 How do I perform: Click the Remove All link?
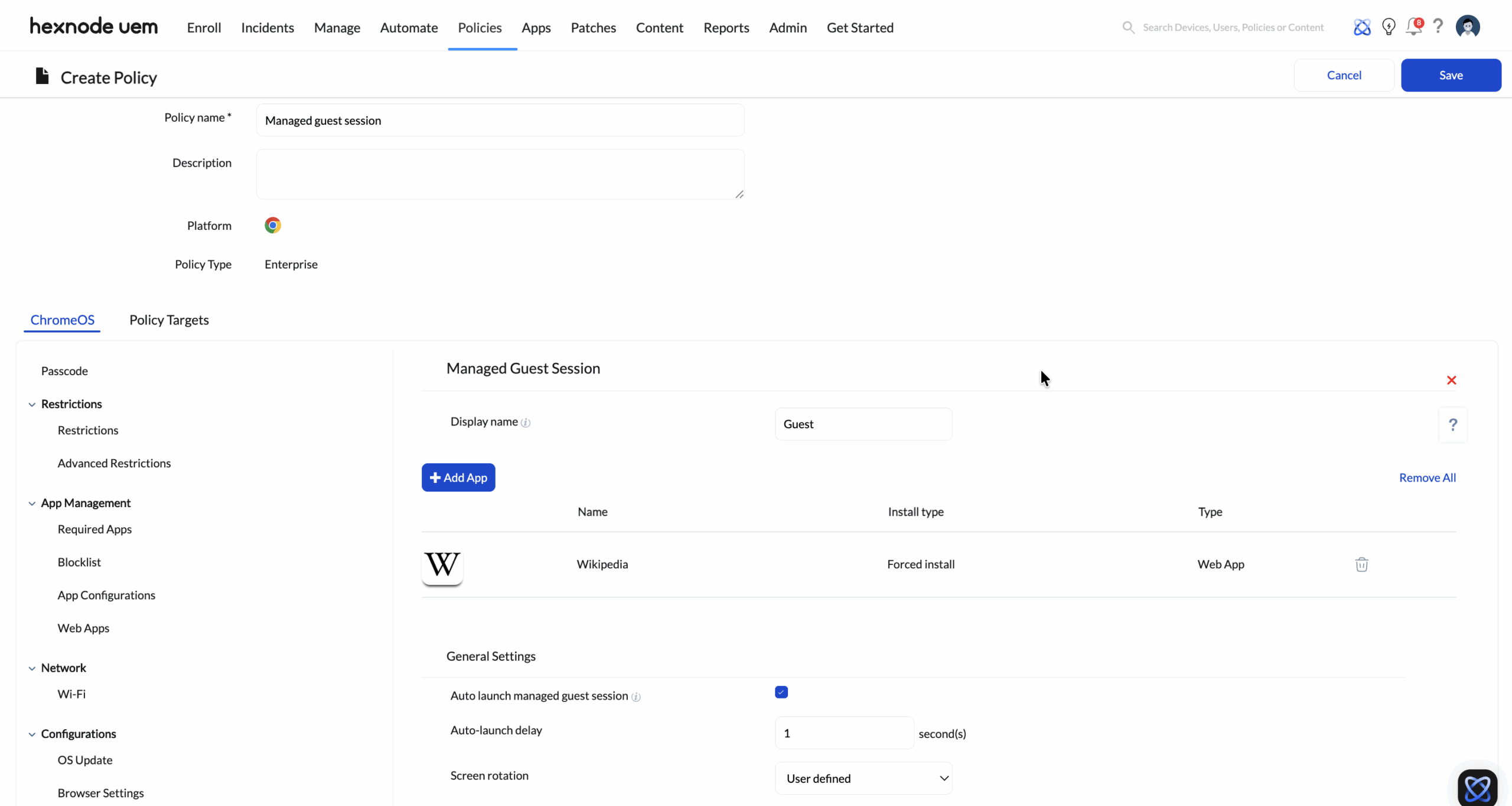tap(1428, 477)
